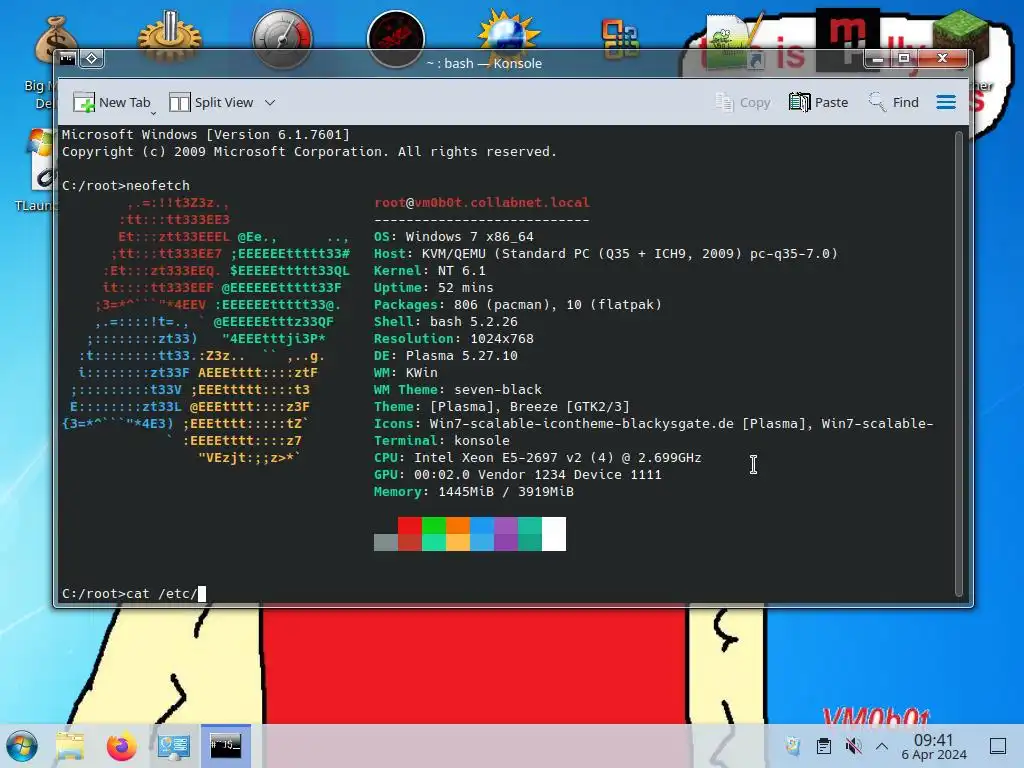The height and width of the screenshot is (768, 1024).
Task: Click the 'CPU: Intel Xeon E5-2697 v2' line
Action: (x=537, y=457)
